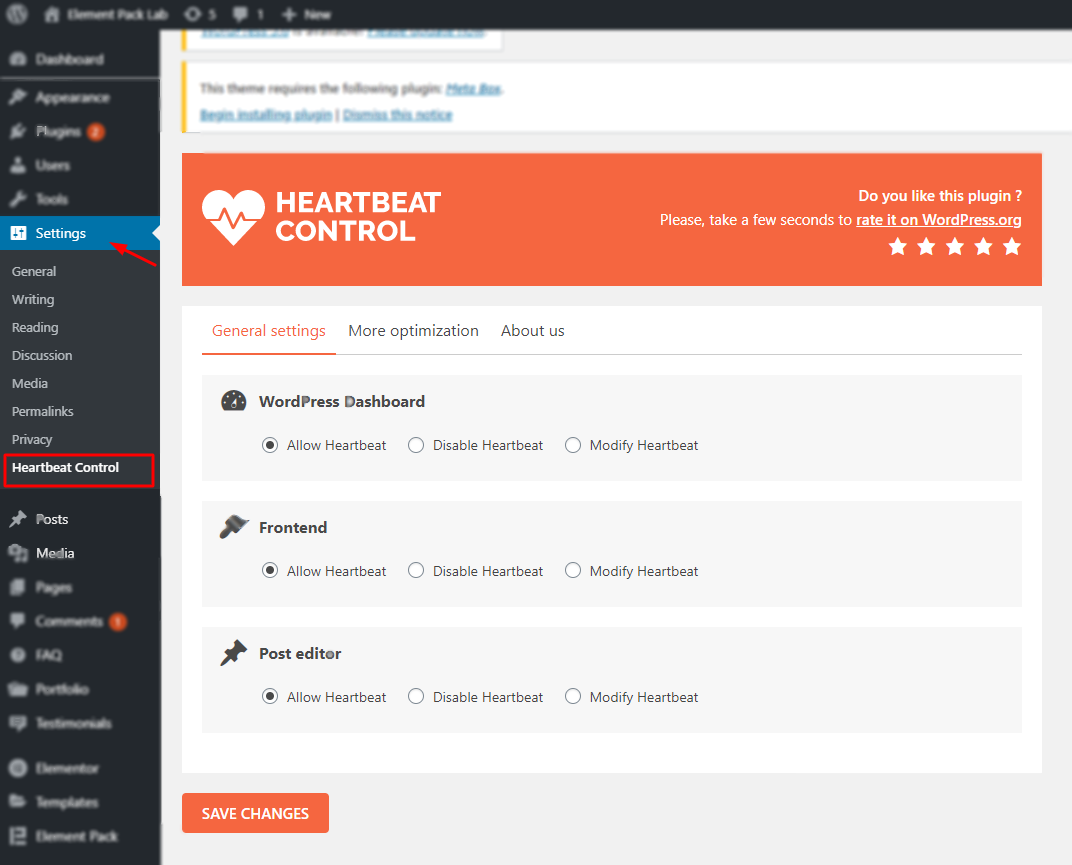Select Allow Heartbeat for Frontend
Image resolution: width=1072 pixels, height=865 pixels.
(x=270, y=571)
